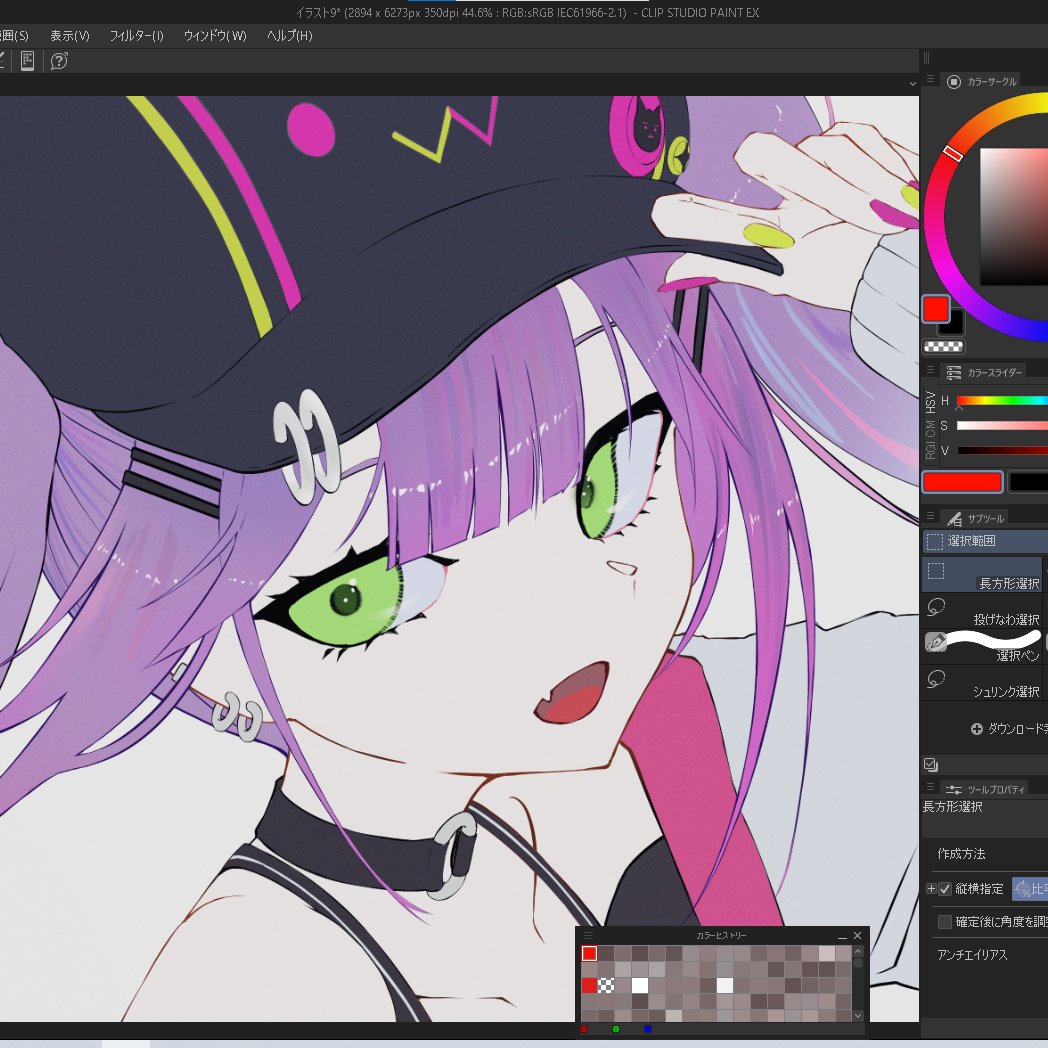Viewport: 1048px width, 1048px height.
Task: Click the small red square below color history
Action: coord(583,1029)
